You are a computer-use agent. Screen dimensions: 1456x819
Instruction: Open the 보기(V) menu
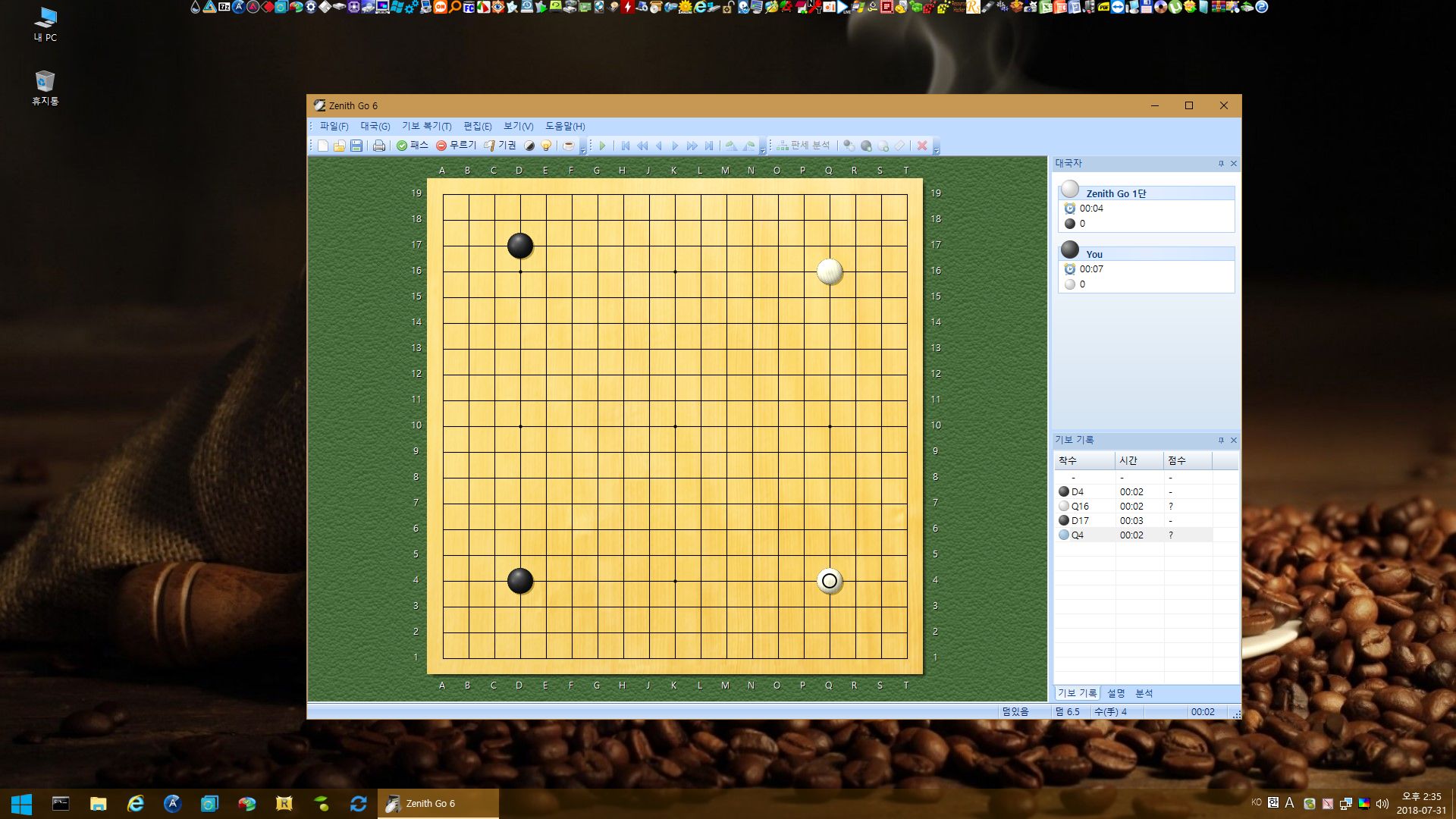(x=518, y=126)
